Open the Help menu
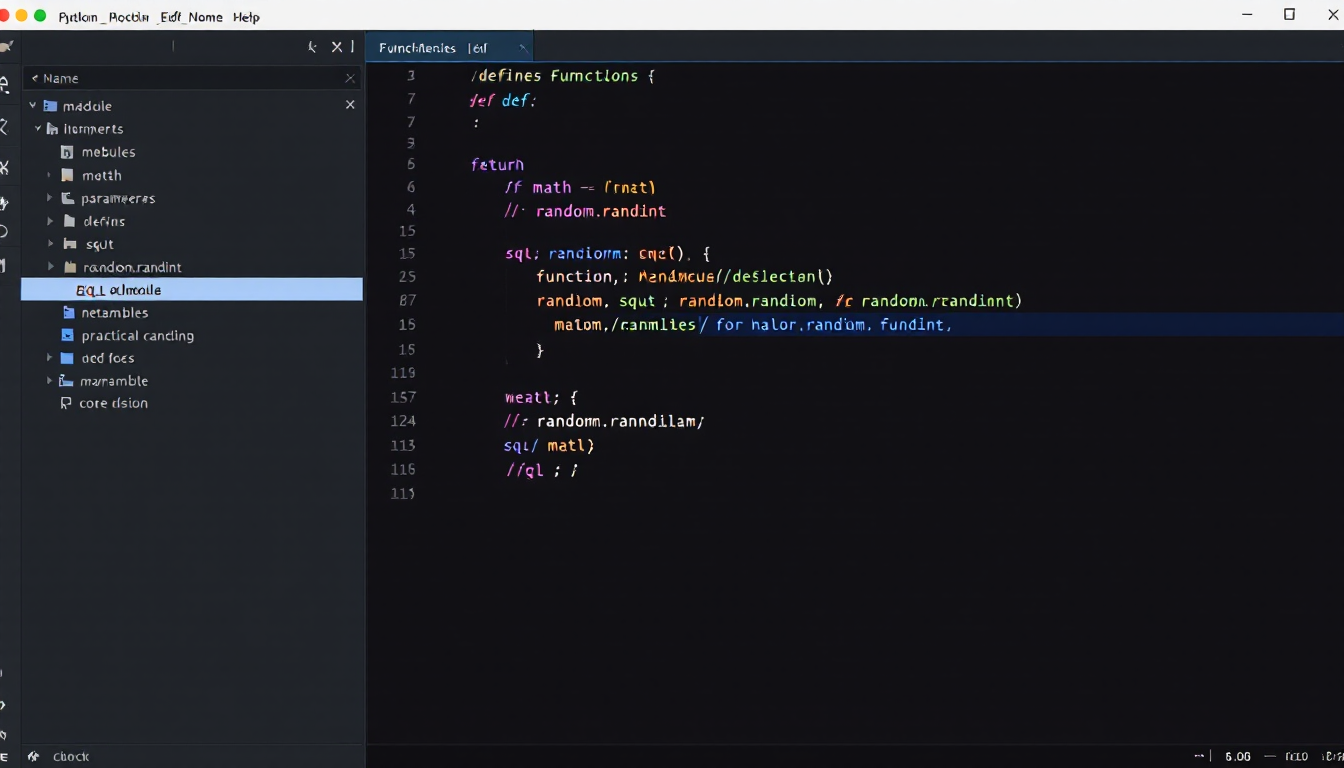The height and width of the screenshot is (768, 1344). 246,17
